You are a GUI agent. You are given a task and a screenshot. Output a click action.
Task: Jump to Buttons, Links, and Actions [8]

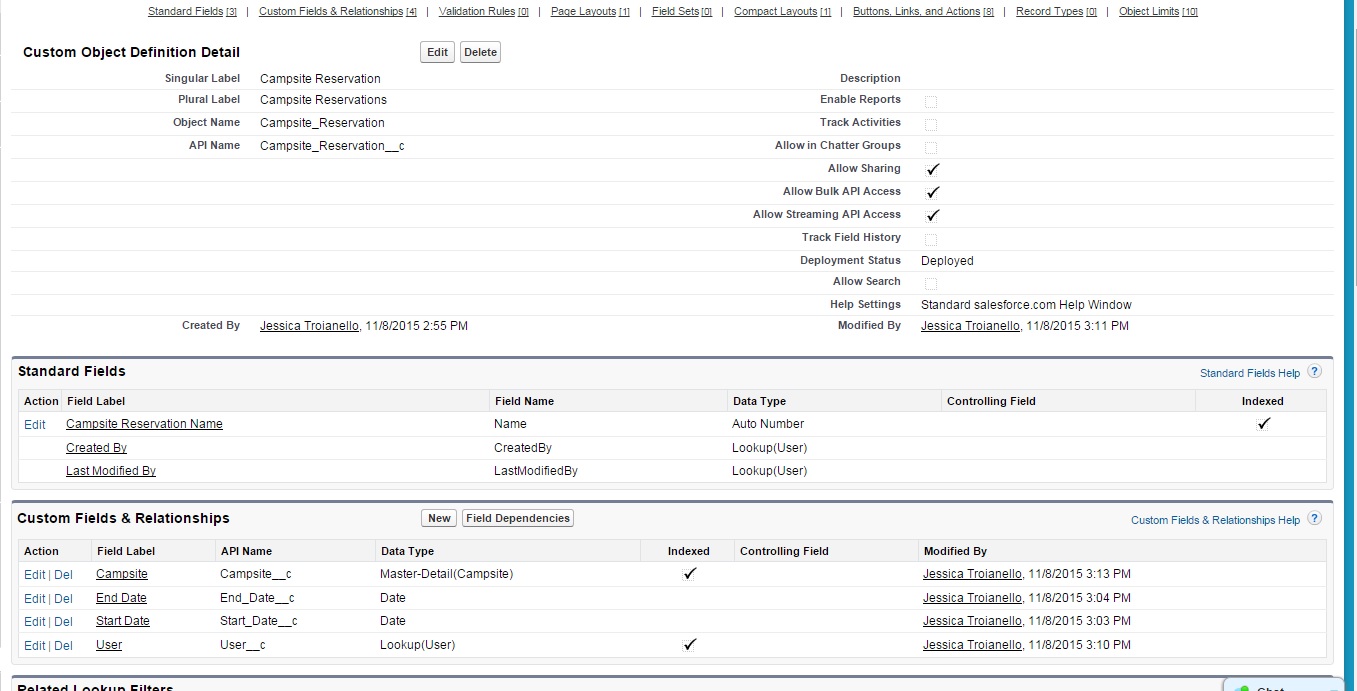pyautogui.click(x=923, y=12)
